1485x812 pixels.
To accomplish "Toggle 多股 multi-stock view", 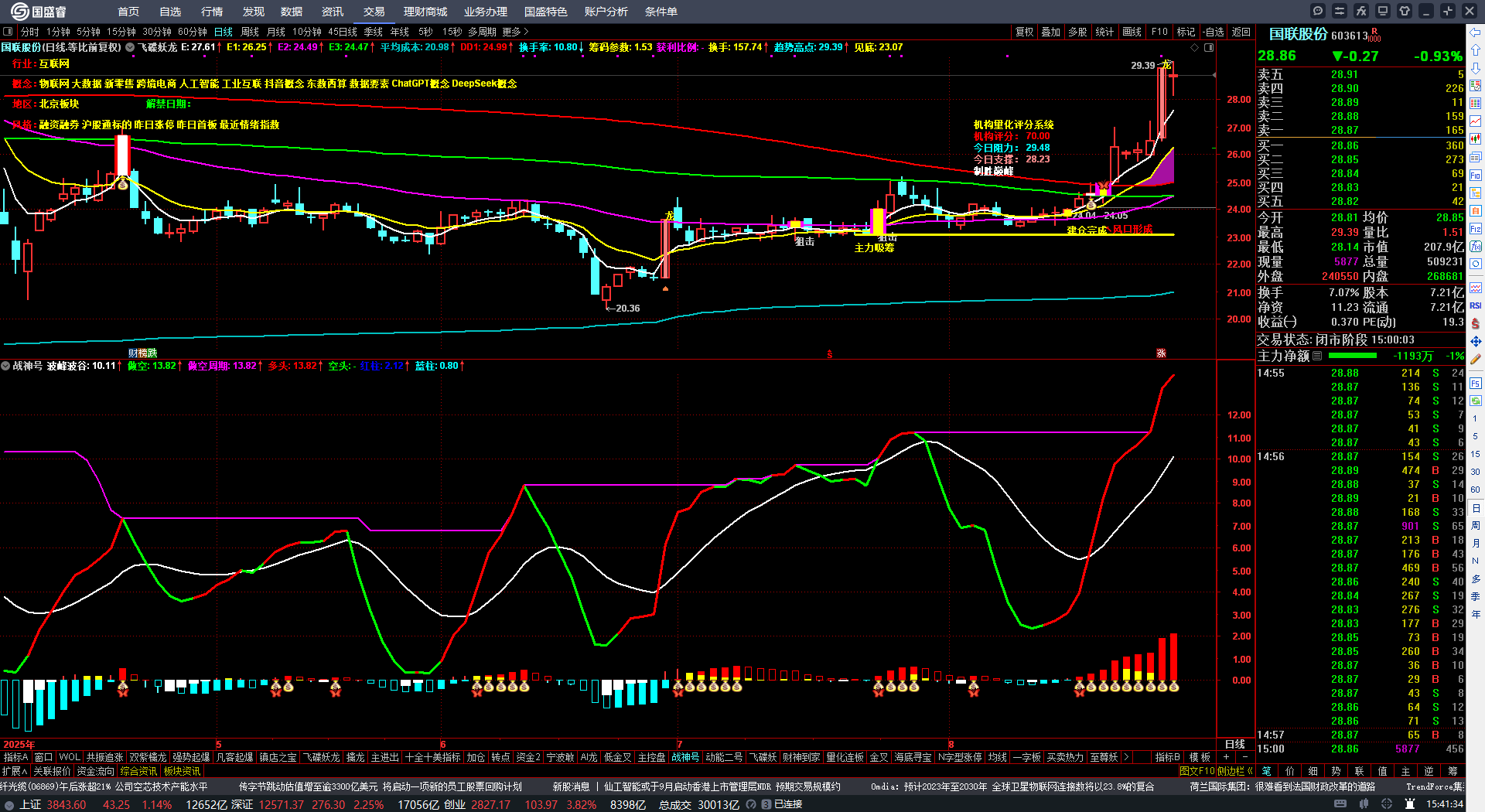I will pyautogui.click(x=1078, y=32).
